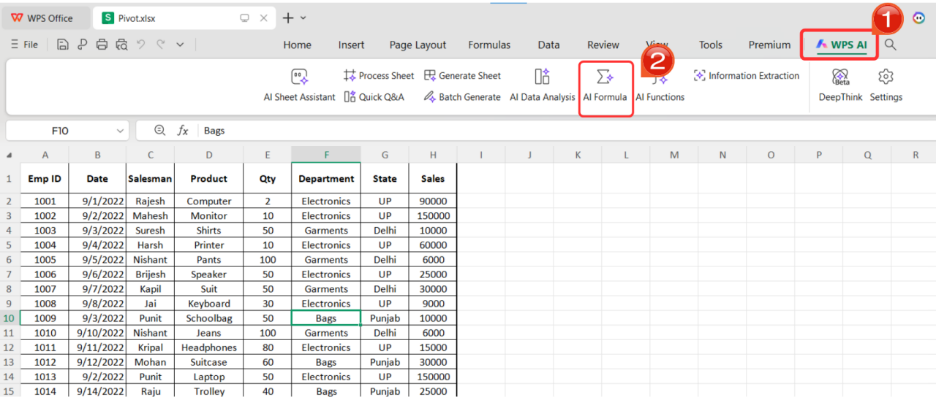
Task: Select row 10 header
Action: pos(10,318)
